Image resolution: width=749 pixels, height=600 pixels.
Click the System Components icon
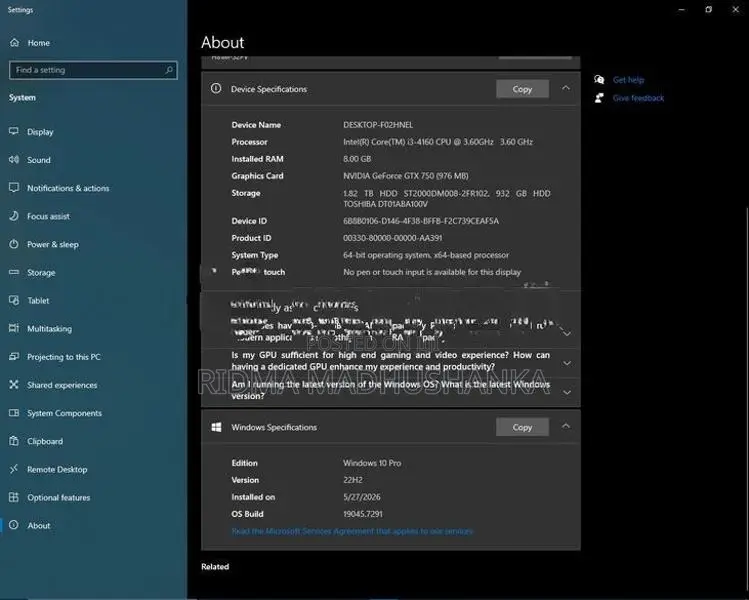tap(14, 413)
